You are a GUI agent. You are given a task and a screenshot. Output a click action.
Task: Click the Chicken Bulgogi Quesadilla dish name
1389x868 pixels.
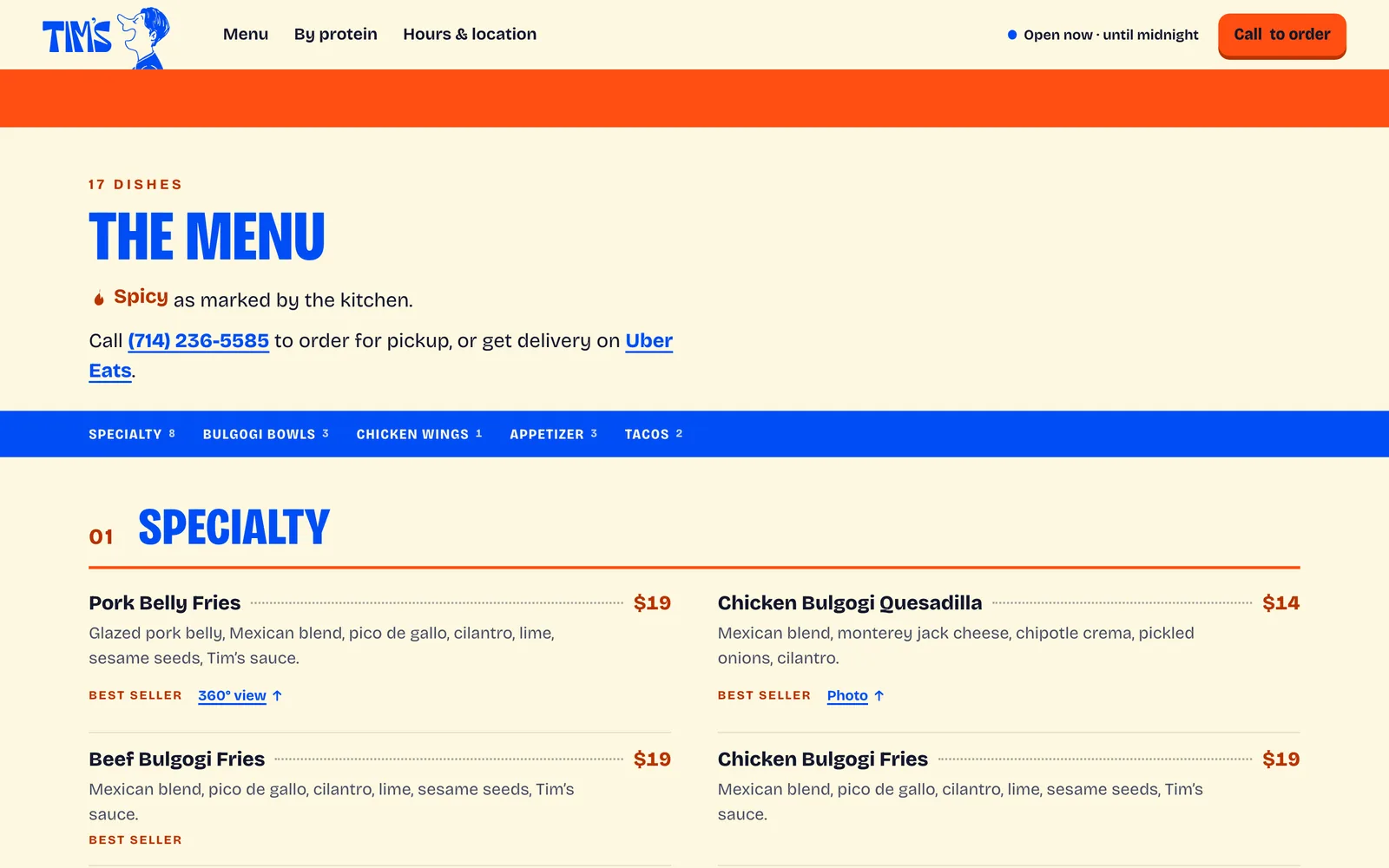point(850,602)
